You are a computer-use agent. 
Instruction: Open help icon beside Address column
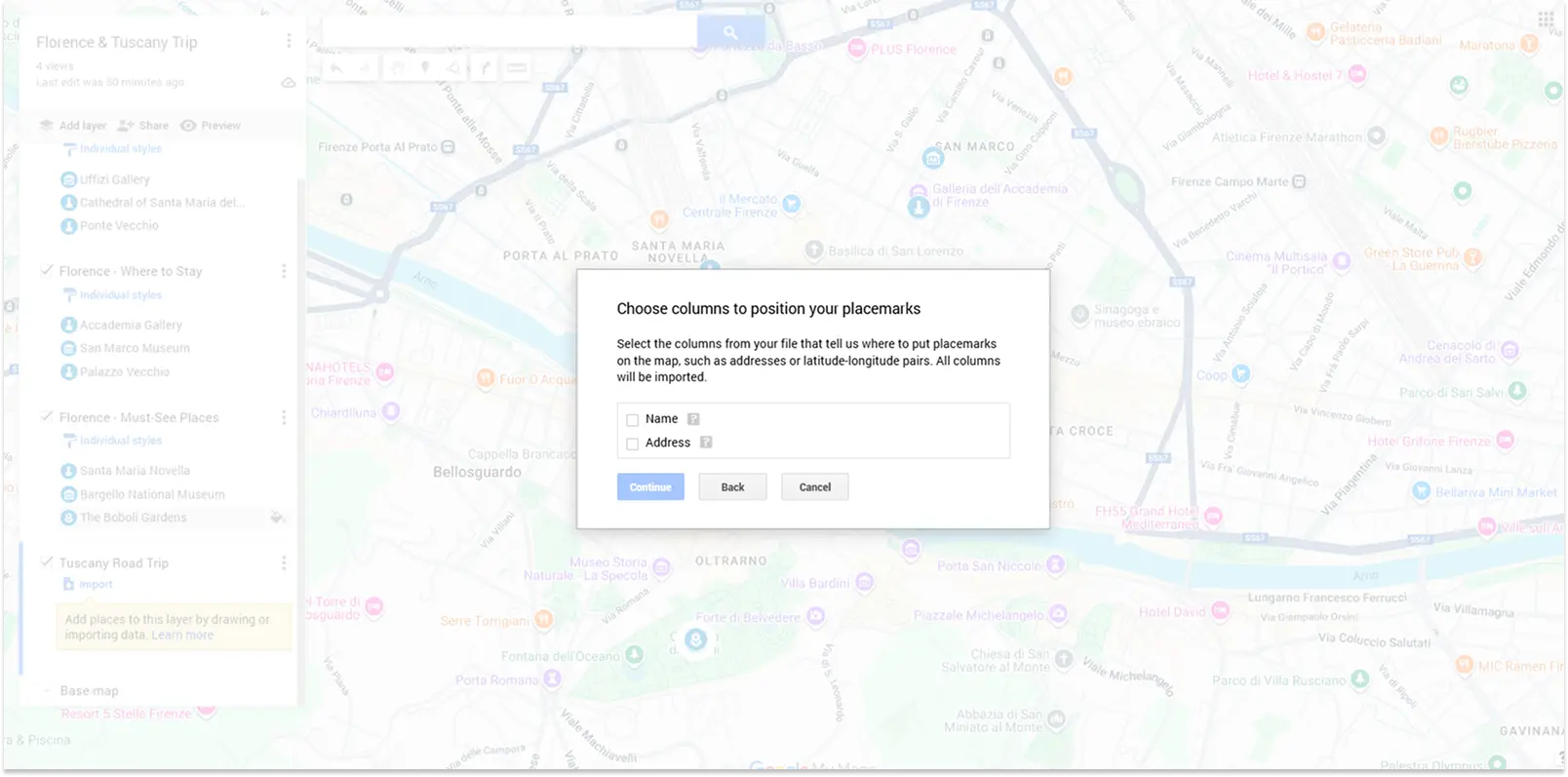[706, 443]
